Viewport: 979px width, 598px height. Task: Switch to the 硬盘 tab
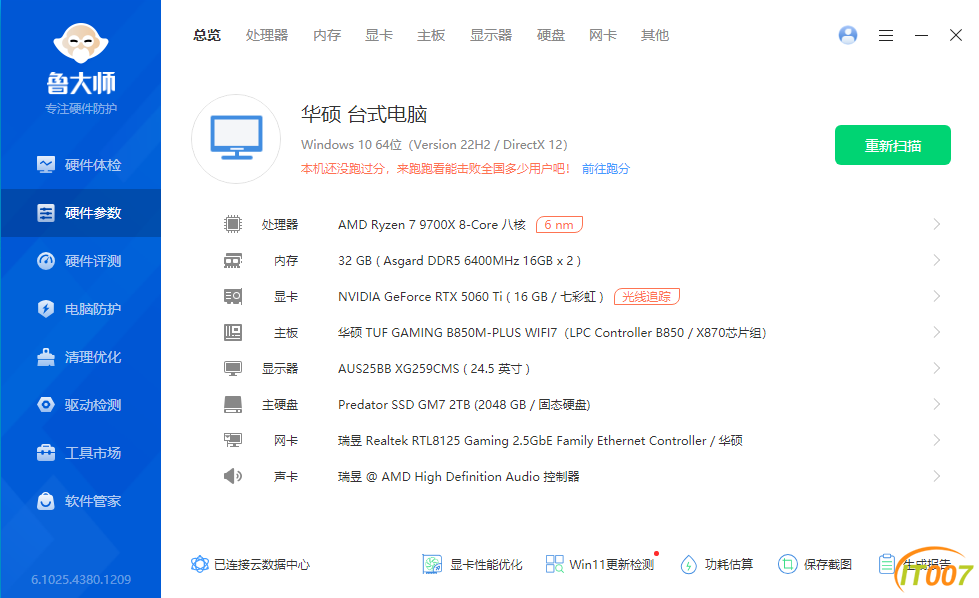pos(551,35)
